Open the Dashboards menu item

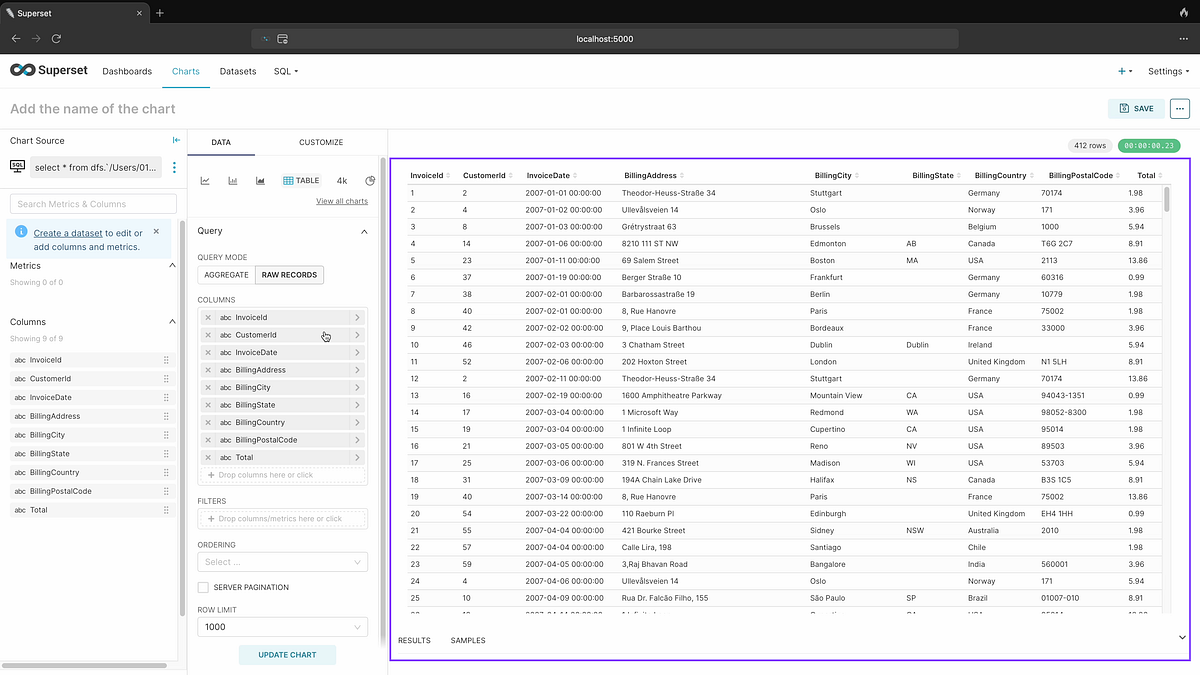click(x=127, y=71)
